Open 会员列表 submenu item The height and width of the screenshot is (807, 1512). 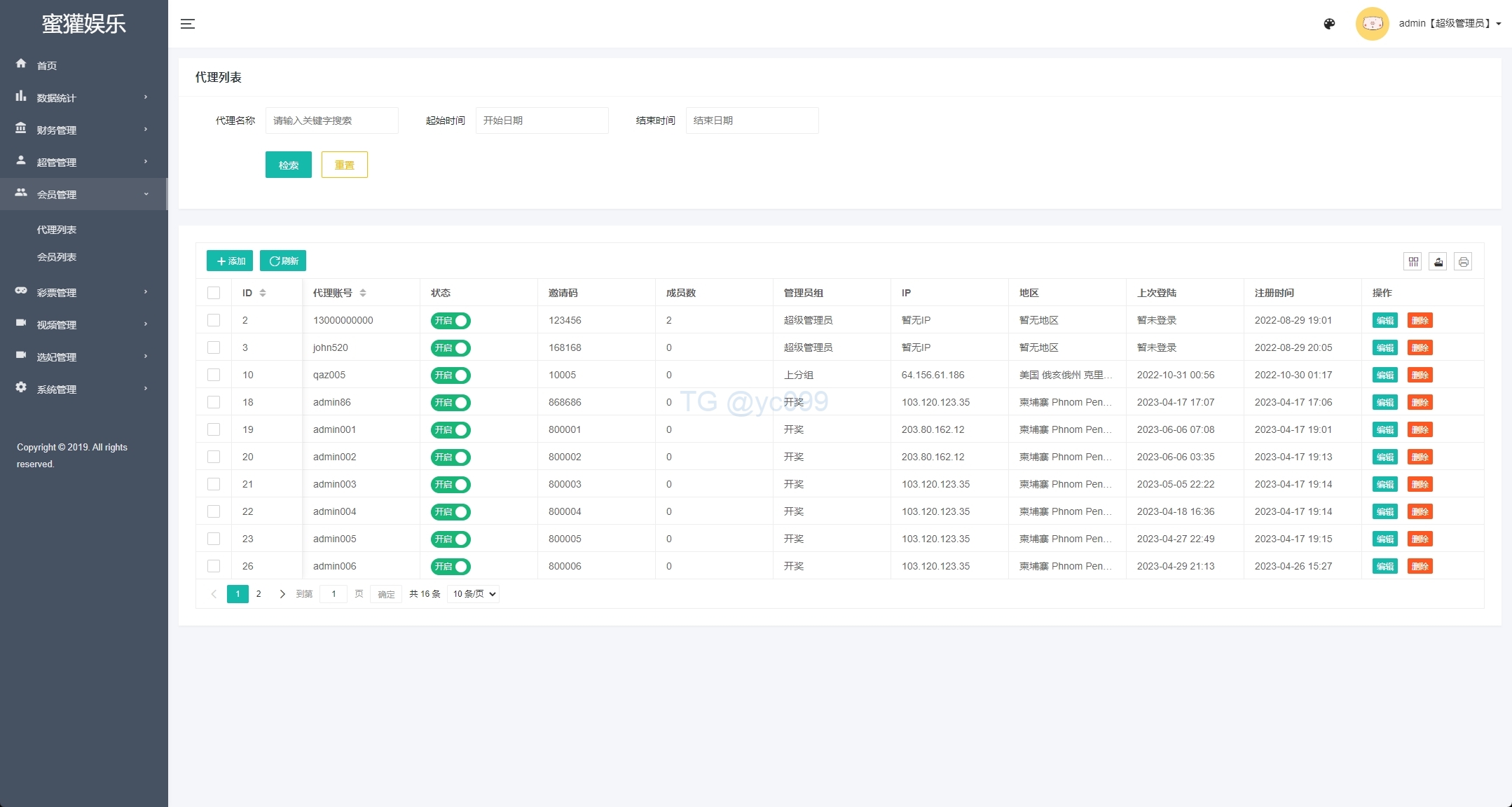(x=57, y=257)
